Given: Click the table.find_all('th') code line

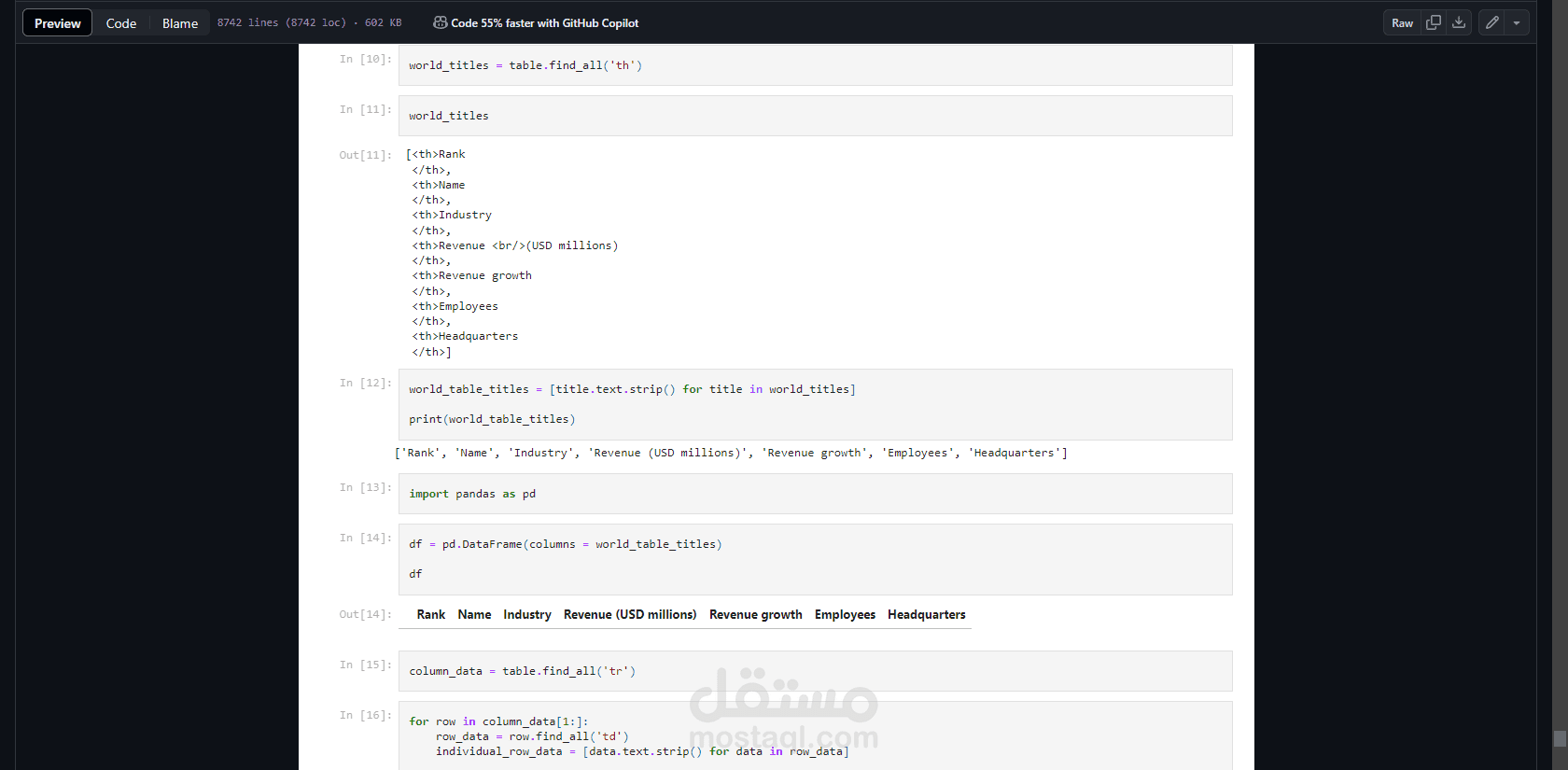Looking at the screenshot, I should point(525,65).
